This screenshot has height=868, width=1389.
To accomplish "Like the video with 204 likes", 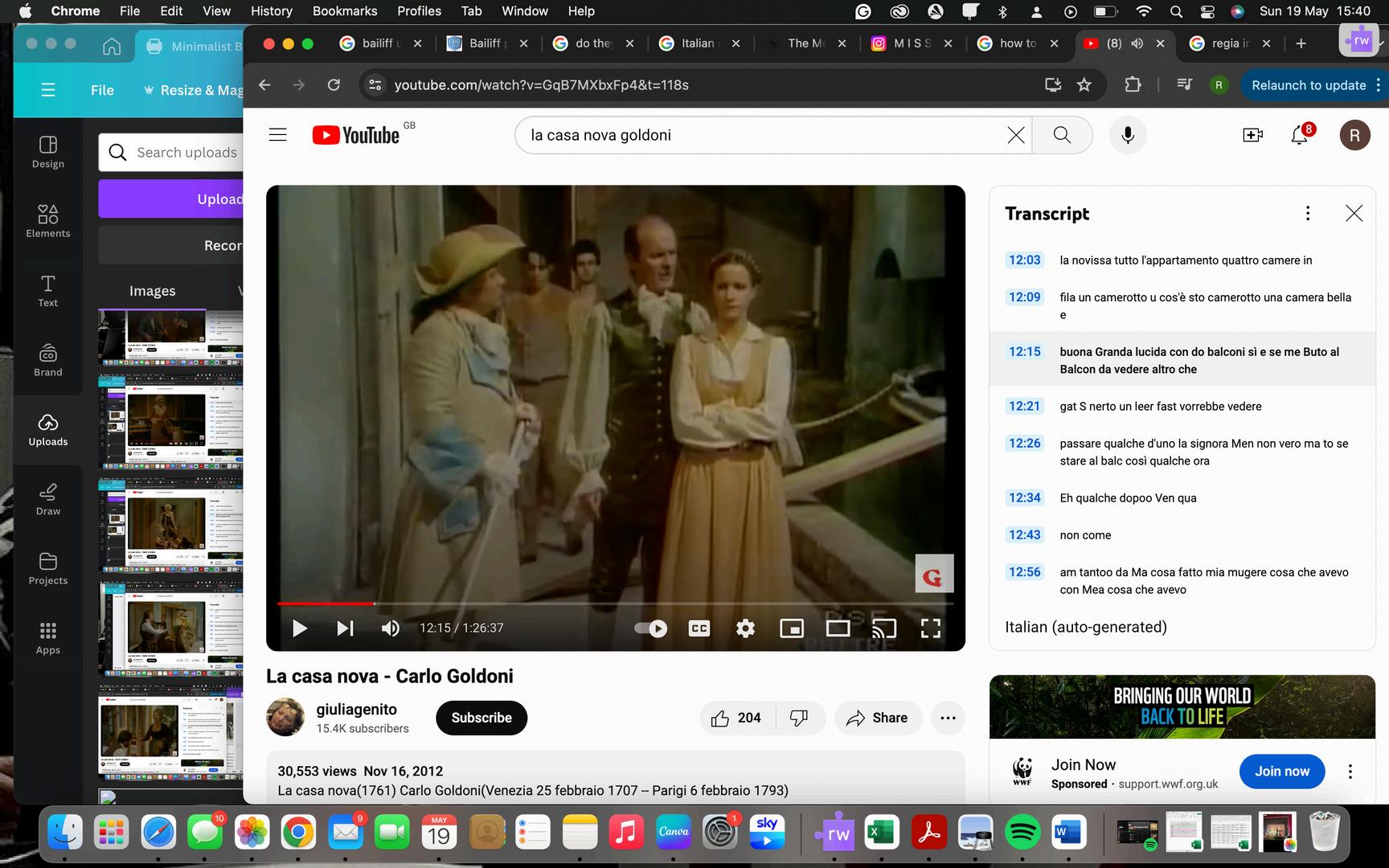I will point(736,718).
